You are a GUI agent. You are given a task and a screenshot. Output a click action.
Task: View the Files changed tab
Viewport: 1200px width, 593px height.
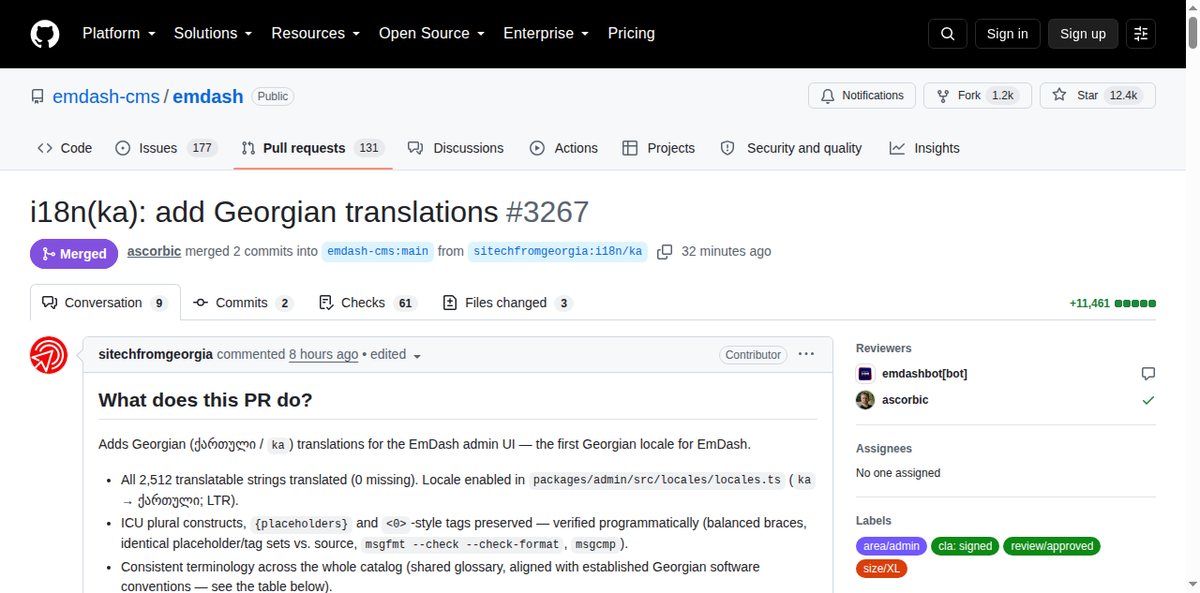(507, 303)
